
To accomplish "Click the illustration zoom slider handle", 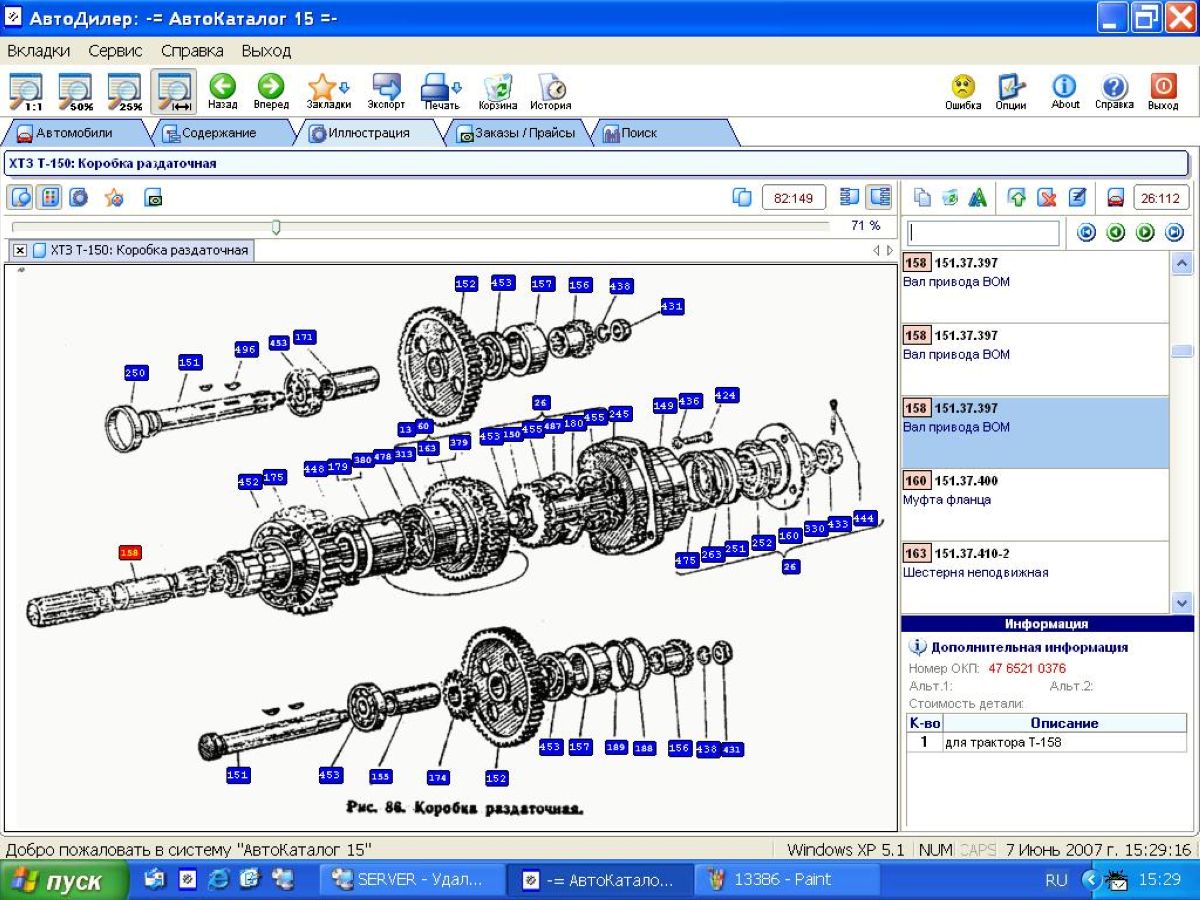I will (276, 227).
